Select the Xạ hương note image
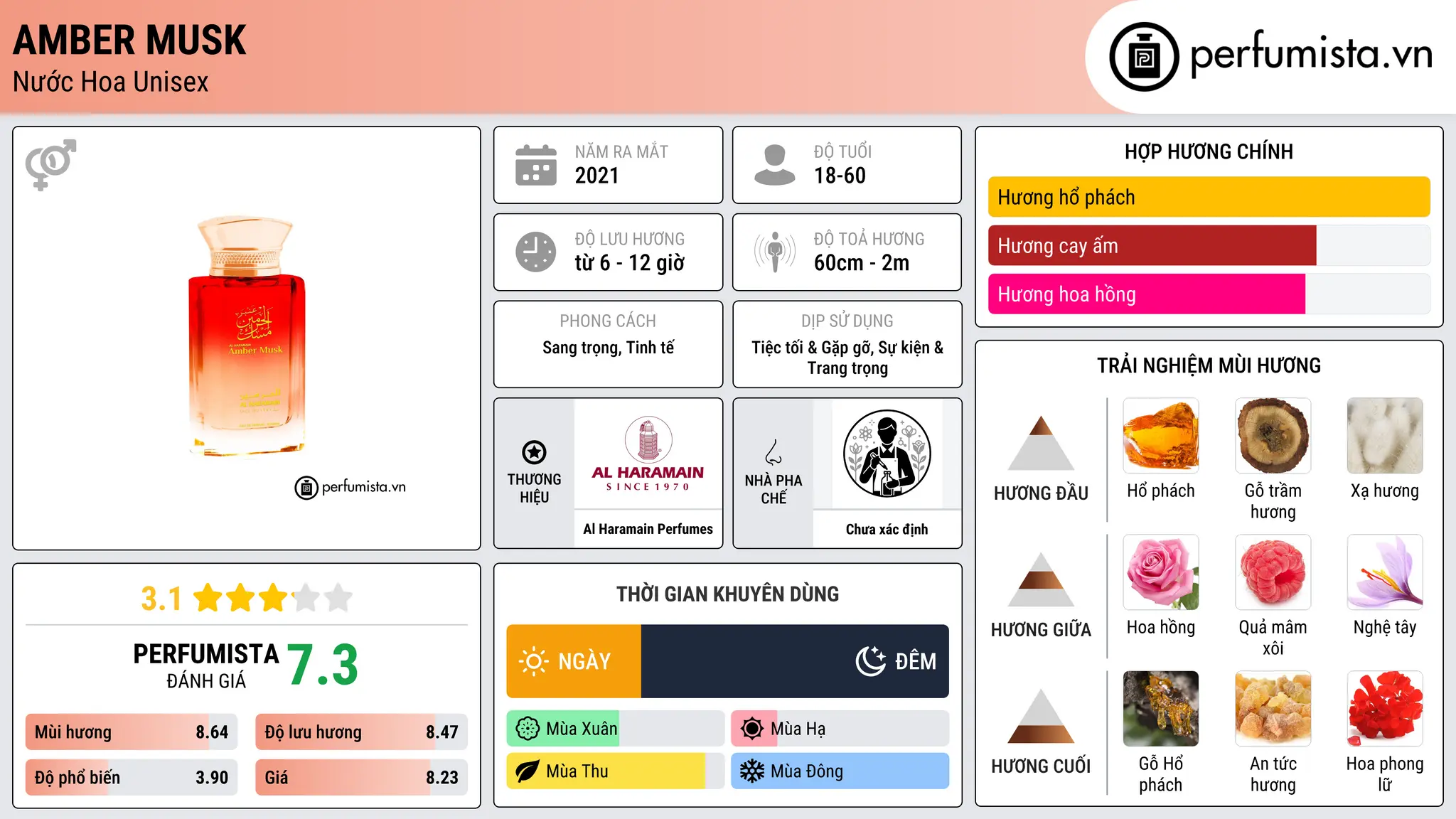This screenshot has width=1456, height=819. coord(1385,436)
